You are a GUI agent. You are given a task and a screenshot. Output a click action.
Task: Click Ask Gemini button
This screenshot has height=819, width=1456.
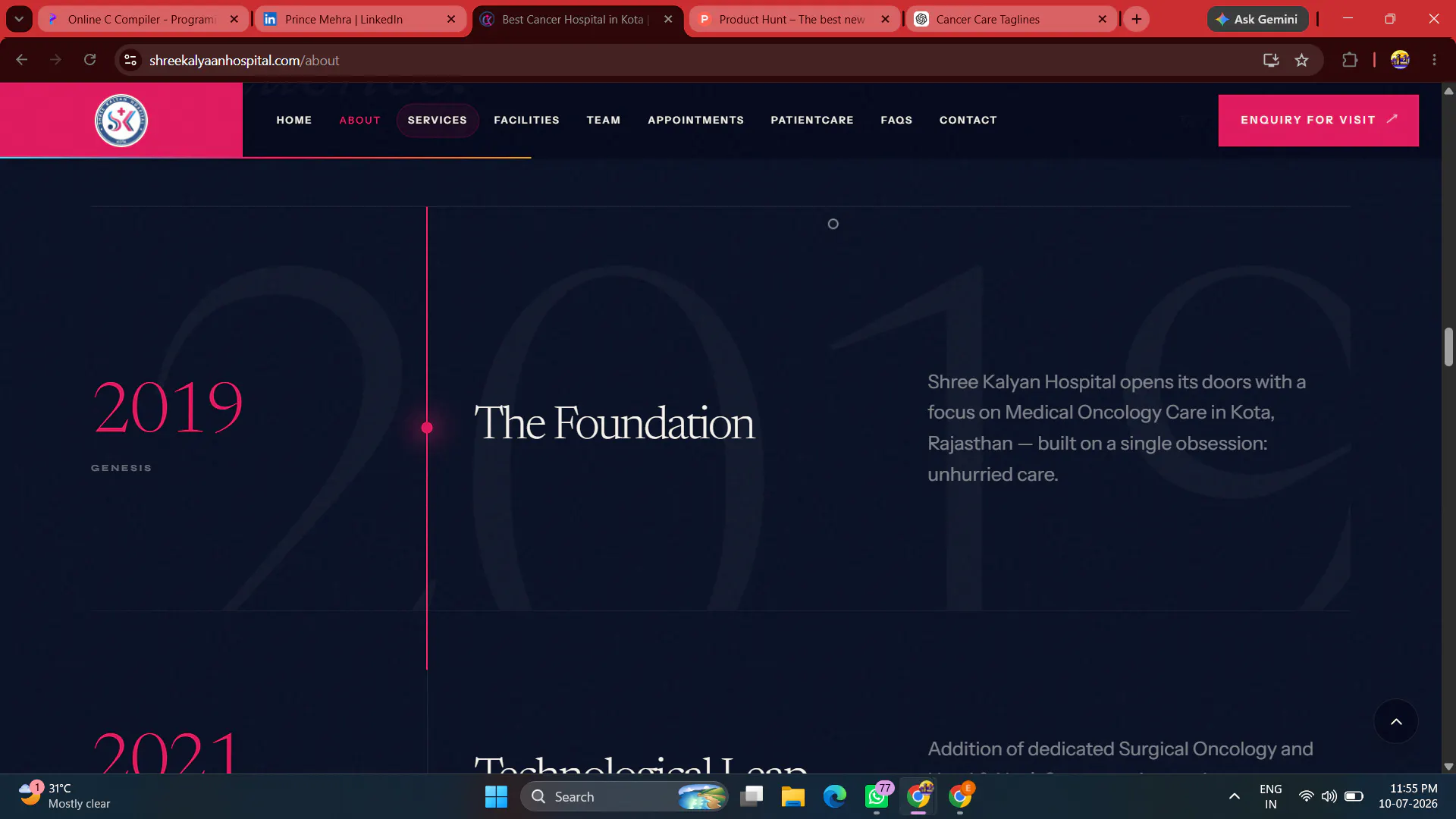point(1258,20)
